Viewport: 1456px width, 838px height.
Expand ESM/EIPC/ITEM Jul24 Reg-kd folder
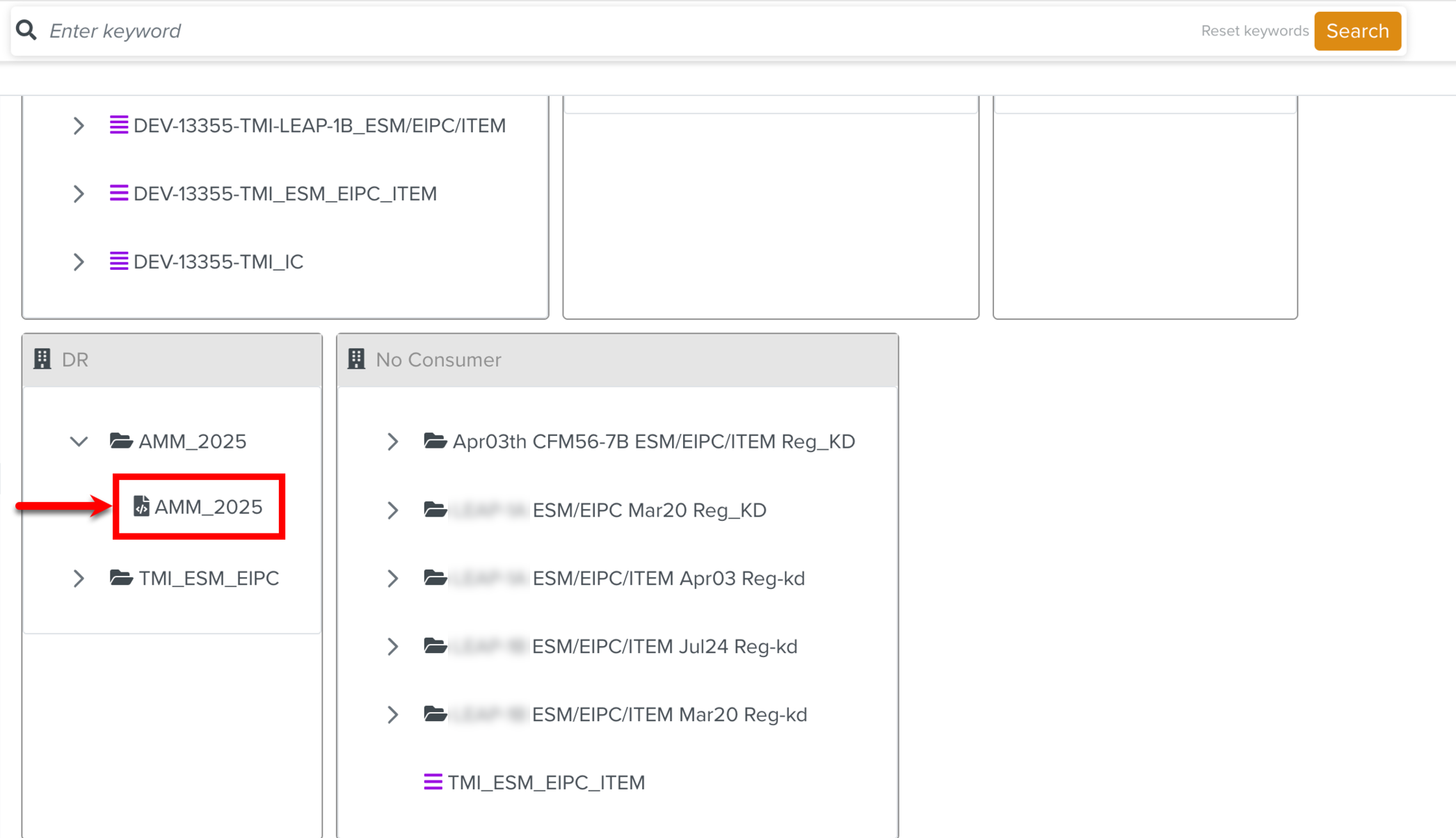click(393, 646)
